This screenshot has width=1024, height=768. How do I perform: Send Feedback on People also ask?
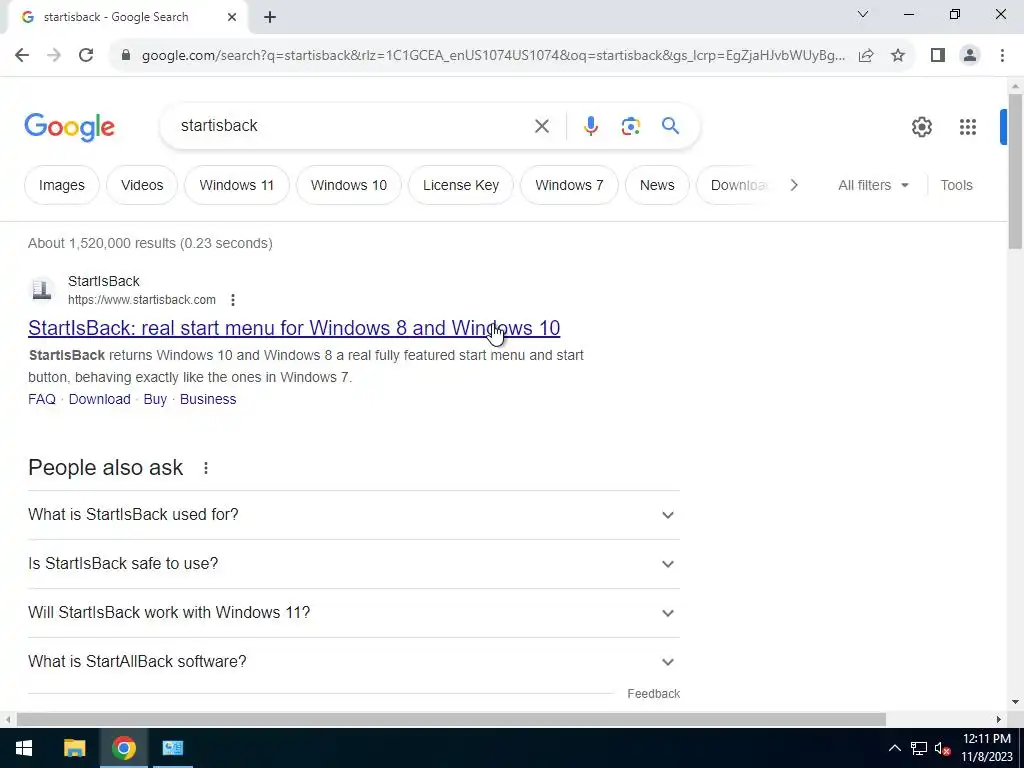pyautogui.click(x=653, y=694)
